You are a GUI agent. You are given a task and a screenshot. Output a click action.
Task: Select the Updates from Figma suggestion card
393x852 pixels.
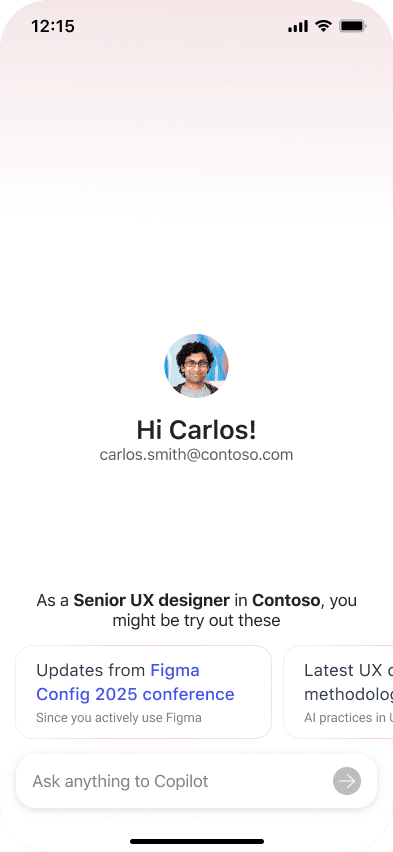coord(144,692)
